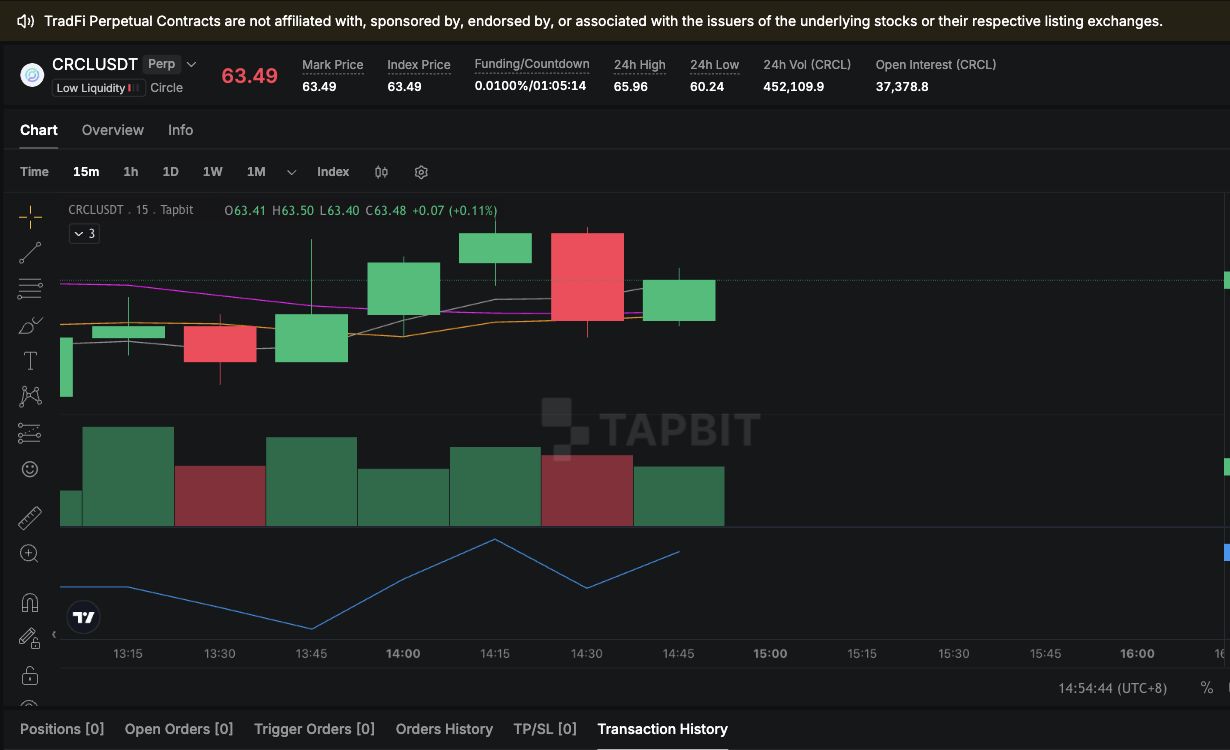Click the CRCLUSDT . 15 . Tapbit chart title
This screenshot has width=1230, height=750.
[x=131, y=210]
